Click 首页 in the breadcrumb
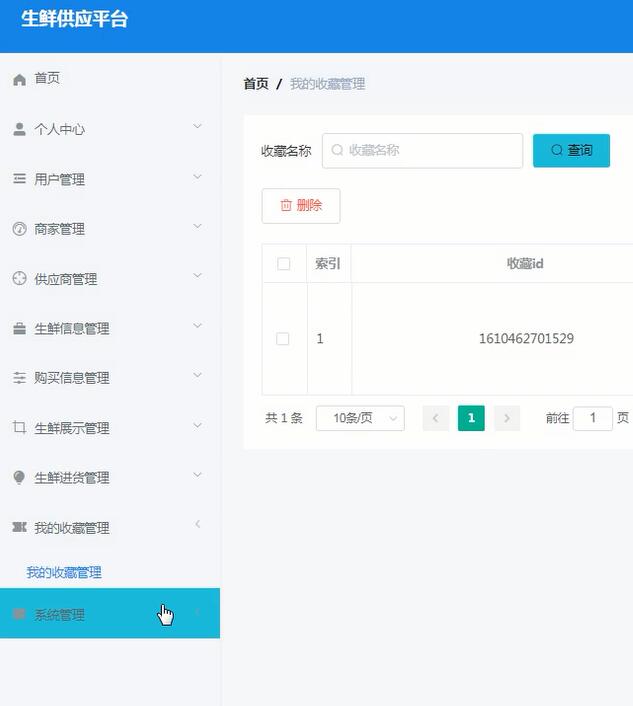Viewport: 633px width, 706px height. coord(256,84)
